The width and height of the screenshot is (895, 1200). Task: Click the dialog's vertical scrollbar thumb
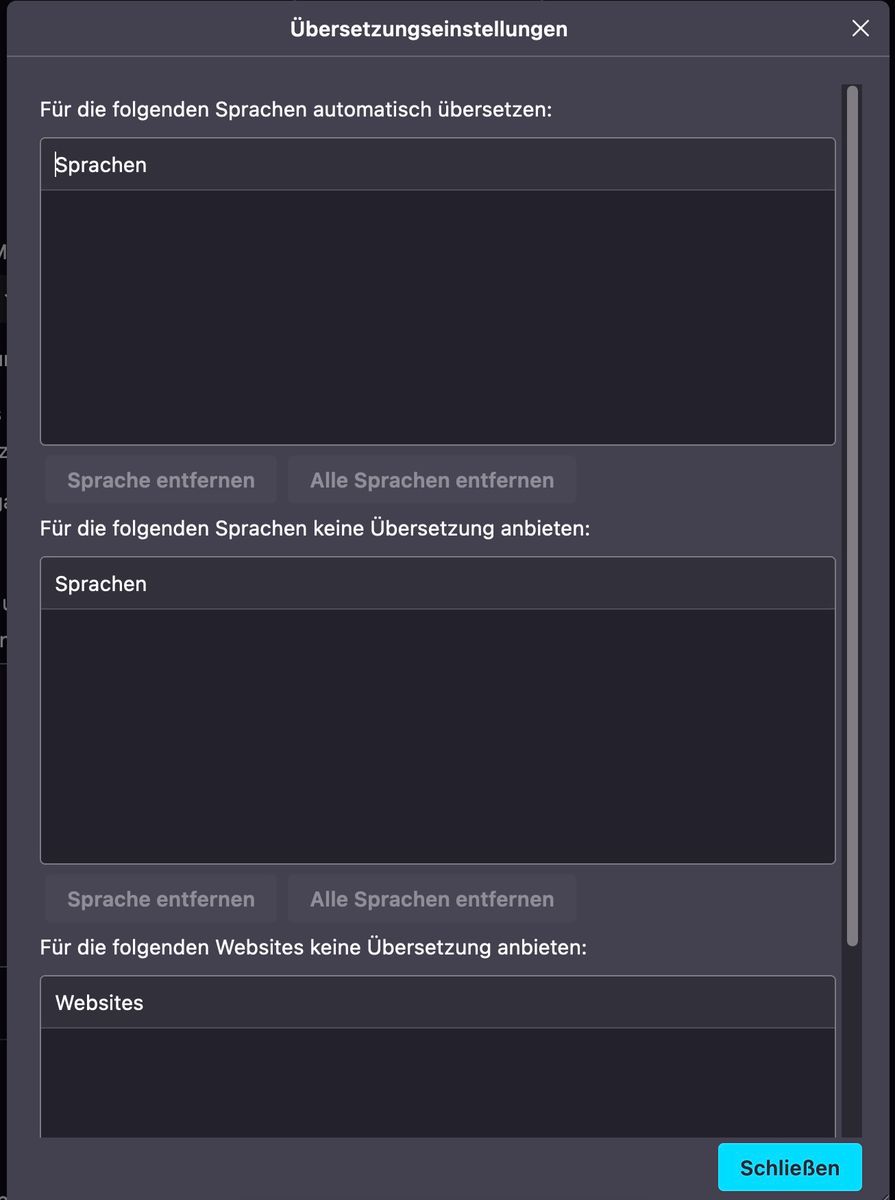click(x=852, y=500)
